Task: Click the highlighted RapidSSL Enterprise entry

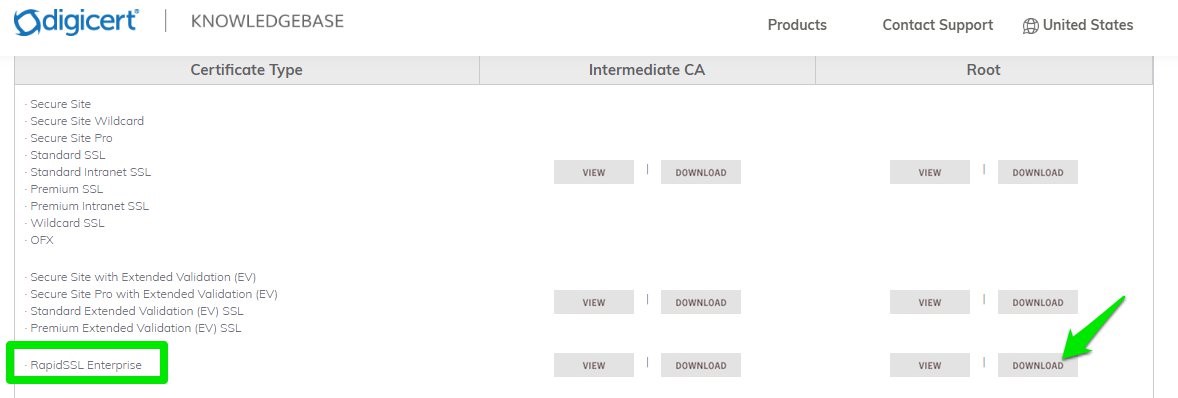Action: [86, 366]
